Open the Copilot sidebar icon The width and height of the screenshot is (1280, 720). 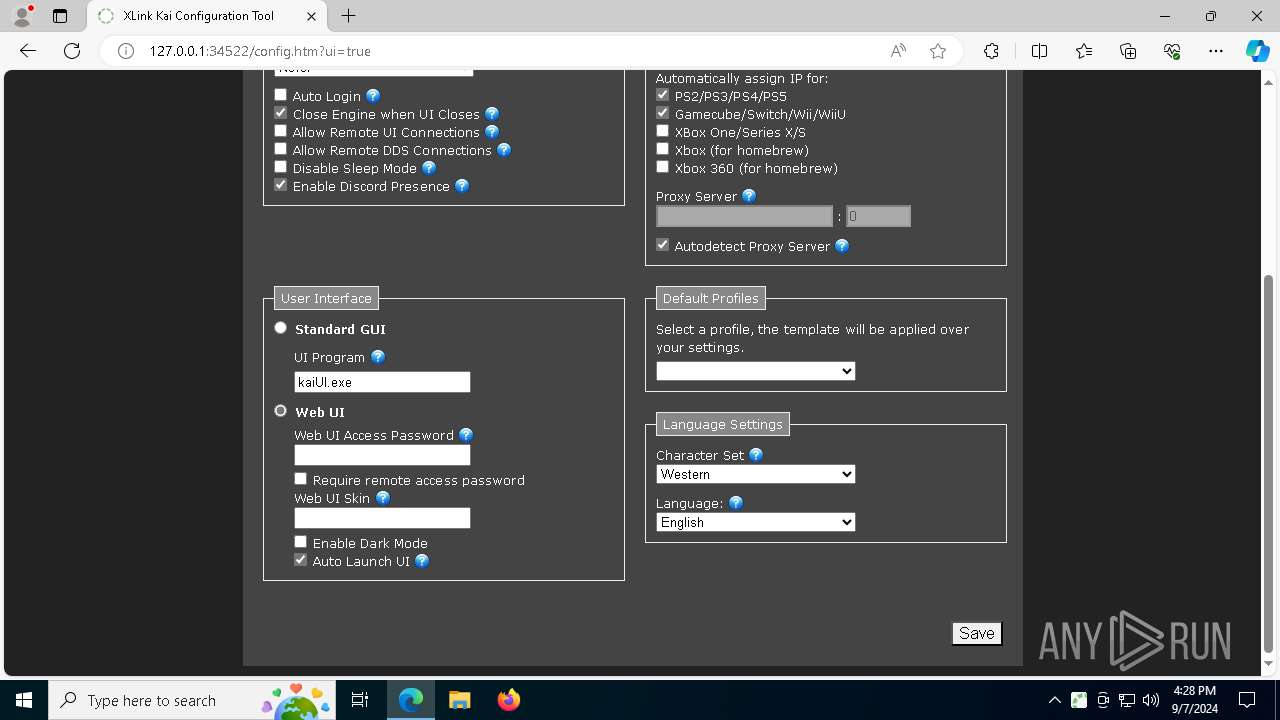(1257, 51)
